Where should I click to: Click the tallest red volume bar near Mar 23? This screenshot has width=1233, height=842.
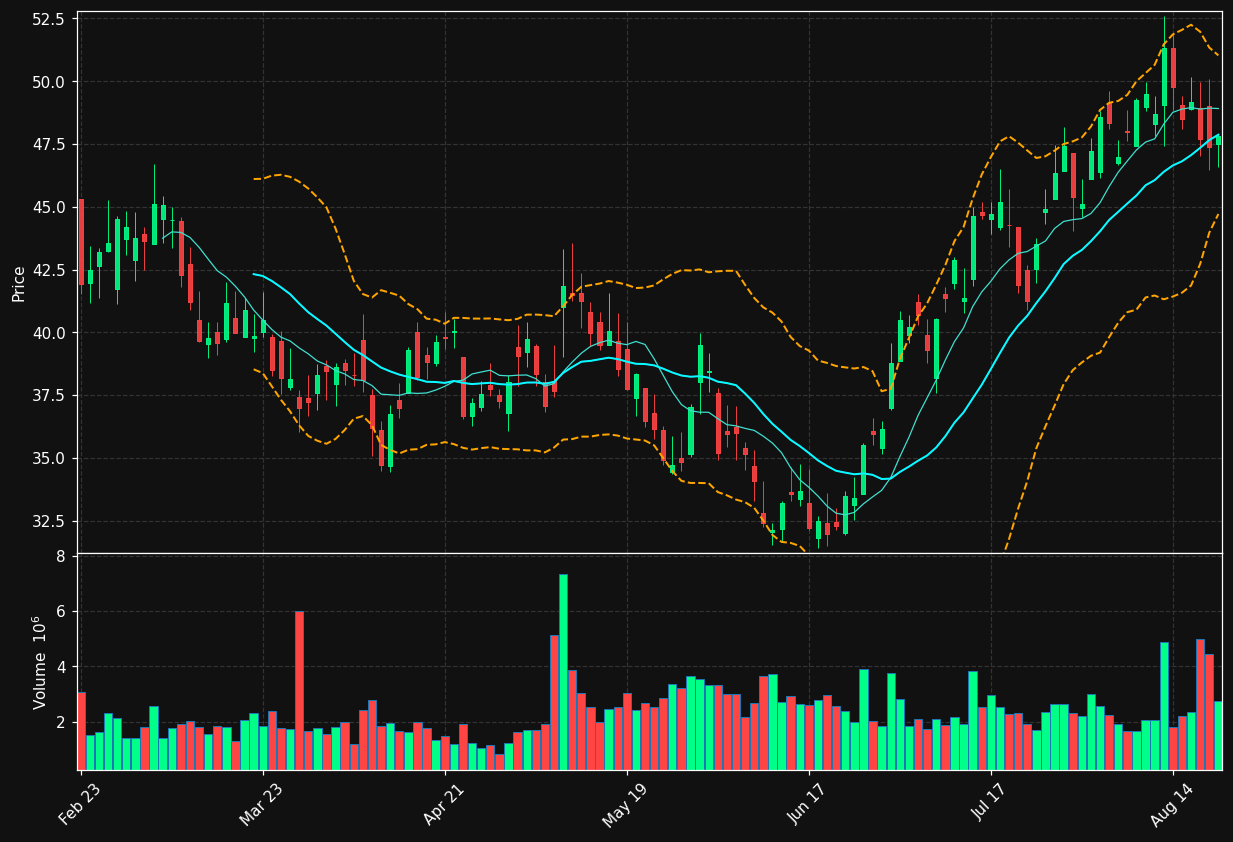tap(299, 690)
